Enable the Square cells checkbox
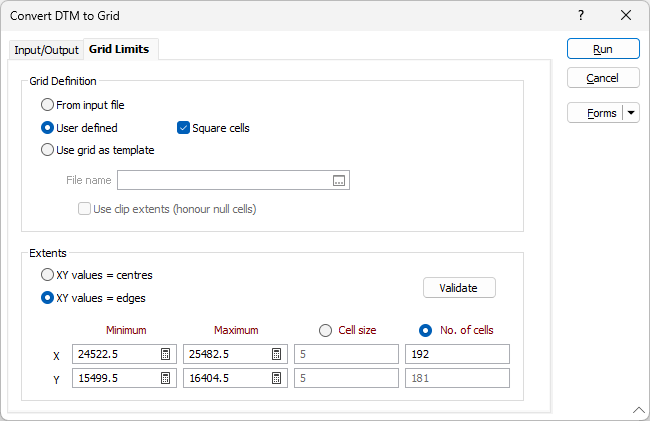650x421 pixels. pos(184,128)
